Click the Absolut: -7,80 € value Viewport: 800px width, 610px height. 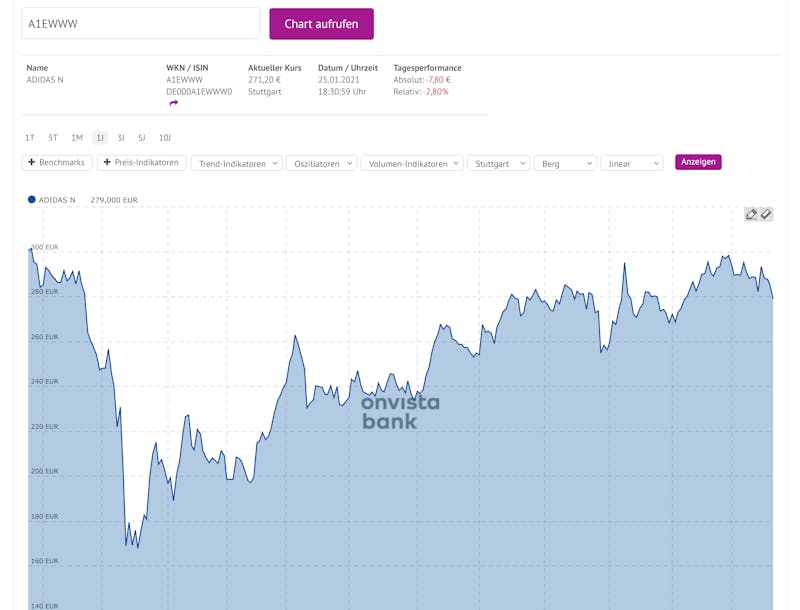(422, 80)
